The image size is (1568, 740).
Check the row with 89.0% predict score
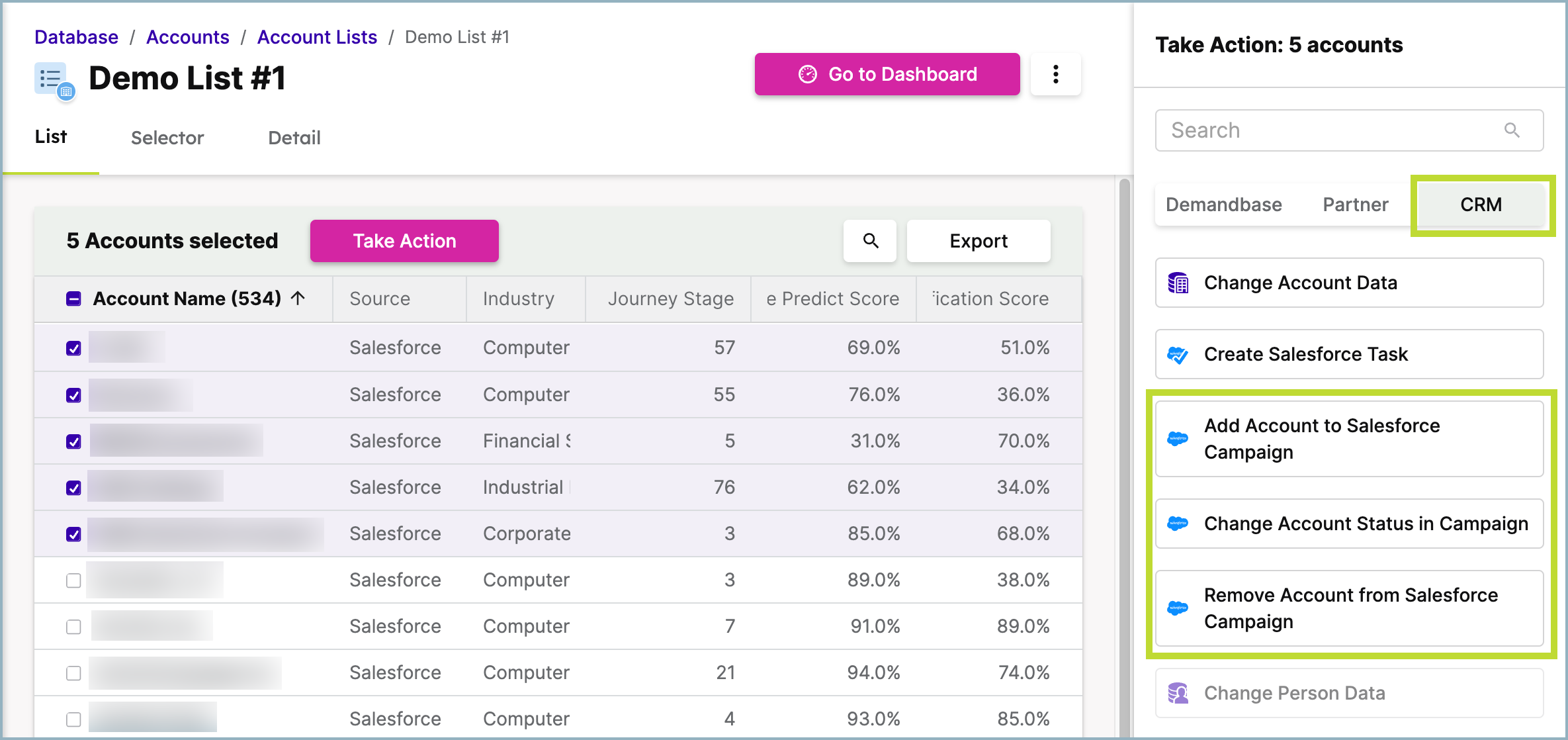click(73, 580)
